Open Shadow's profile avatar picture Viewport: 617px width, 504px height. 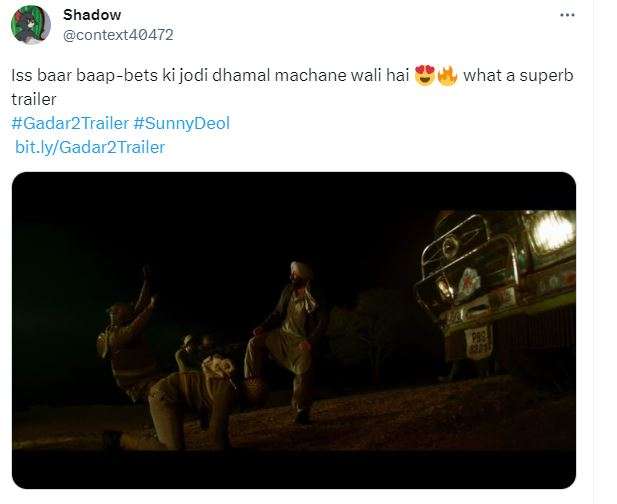click(31, 25)
